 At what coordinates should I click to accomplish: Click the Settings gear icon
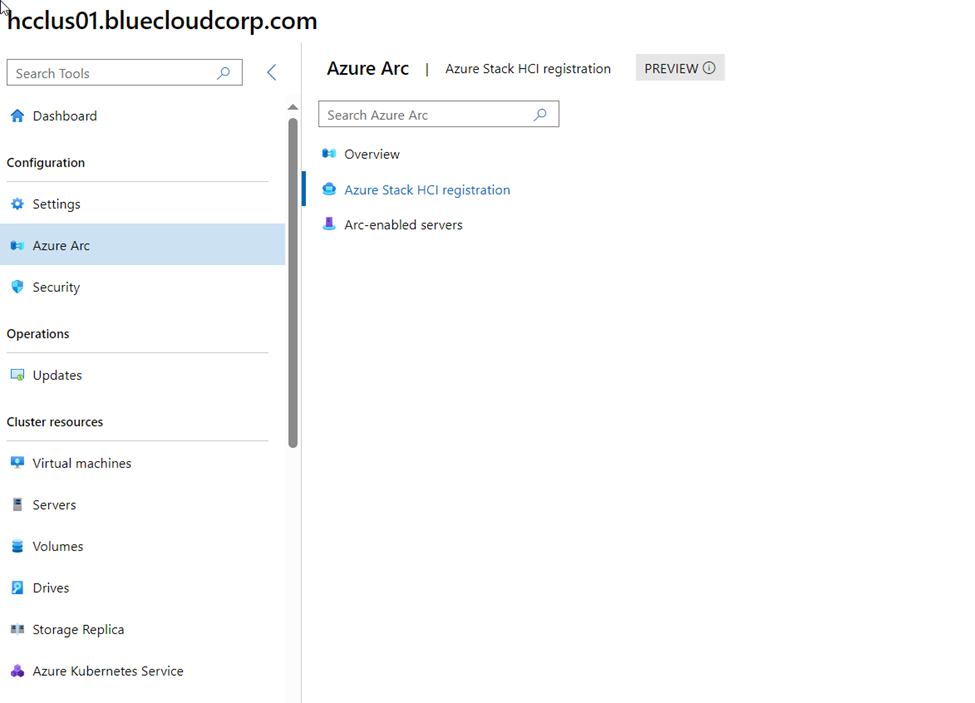point(17,204)
